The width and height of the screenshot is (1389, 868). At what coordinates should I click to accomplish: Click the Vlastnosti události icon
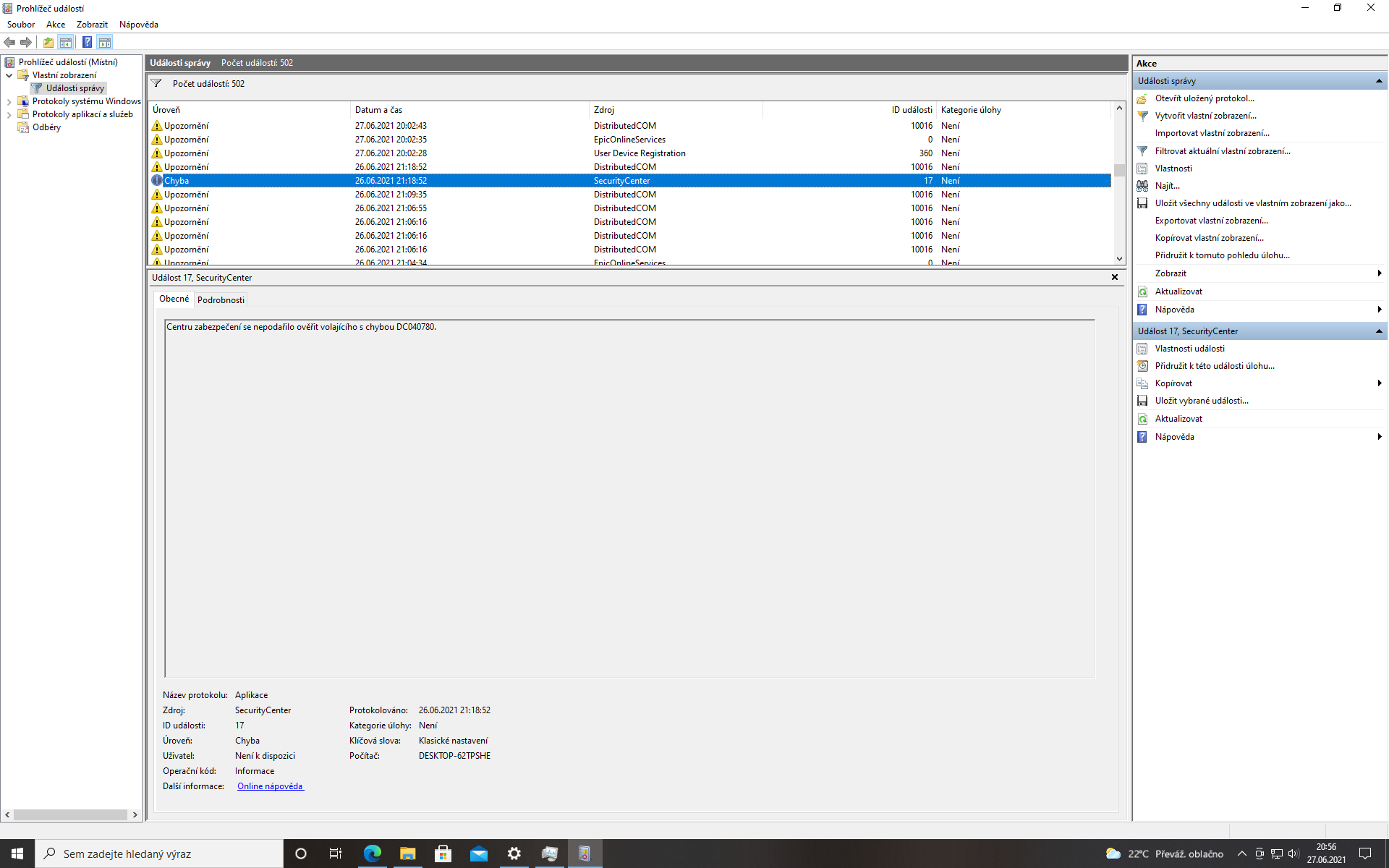coord(1142,349)
